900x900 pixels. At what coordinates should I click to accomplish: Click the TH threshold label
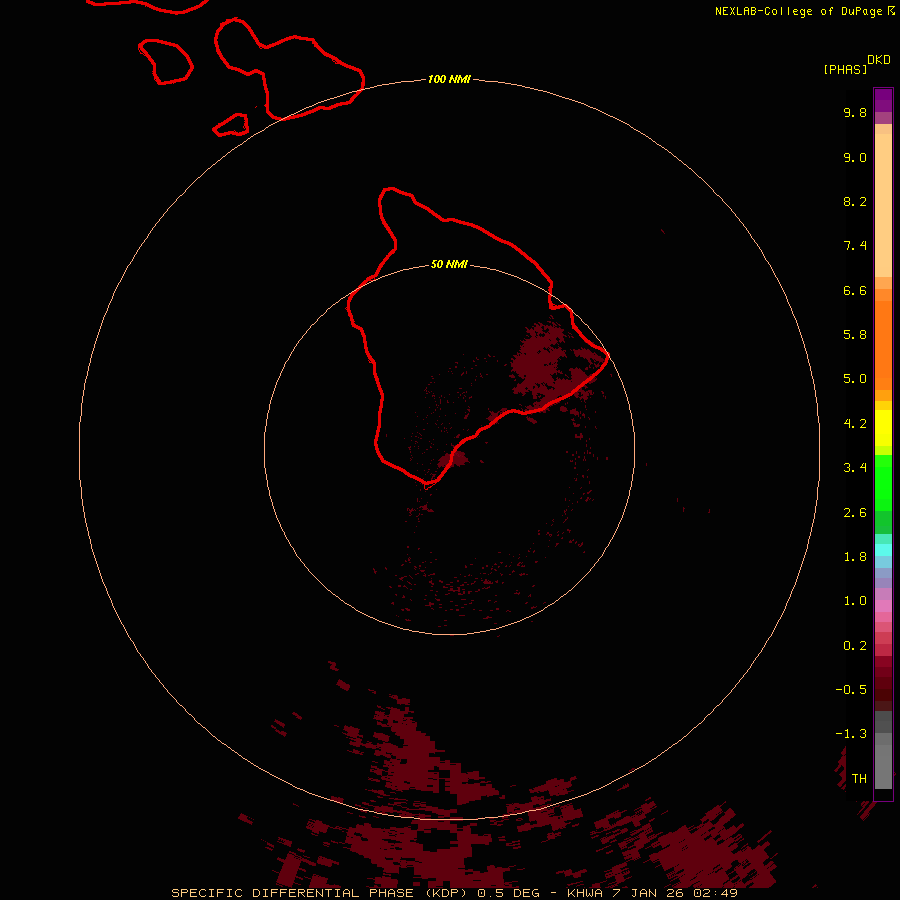[x=859, y=779]
